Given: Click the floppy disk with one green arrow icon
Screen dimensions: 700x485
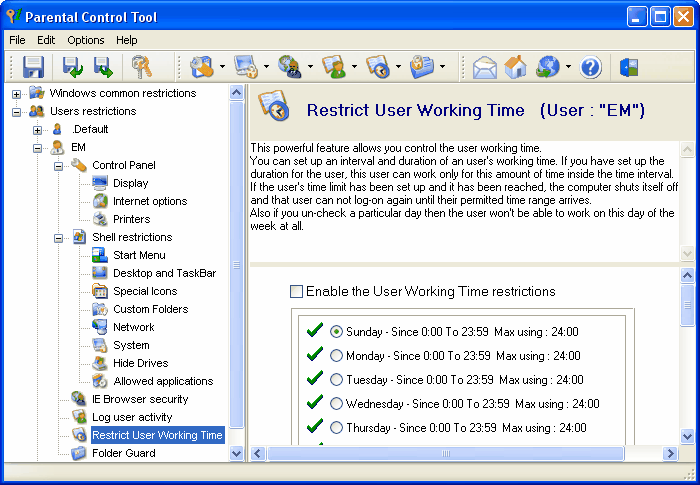Looking at the screenshot, I should point(72,67).
